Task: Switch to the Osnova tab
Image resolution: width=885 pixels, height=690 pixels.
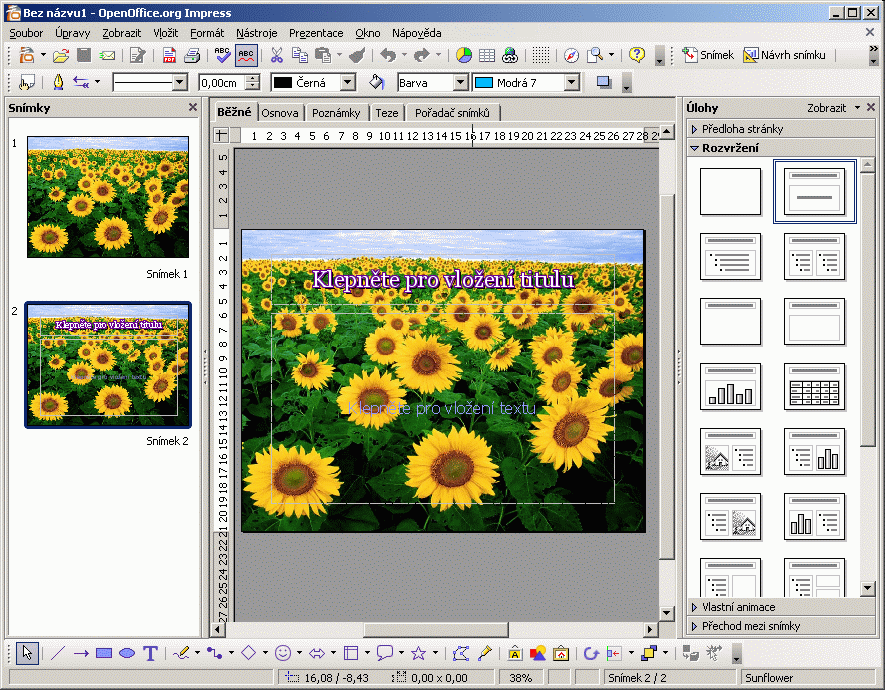Action: click(280, 113)
